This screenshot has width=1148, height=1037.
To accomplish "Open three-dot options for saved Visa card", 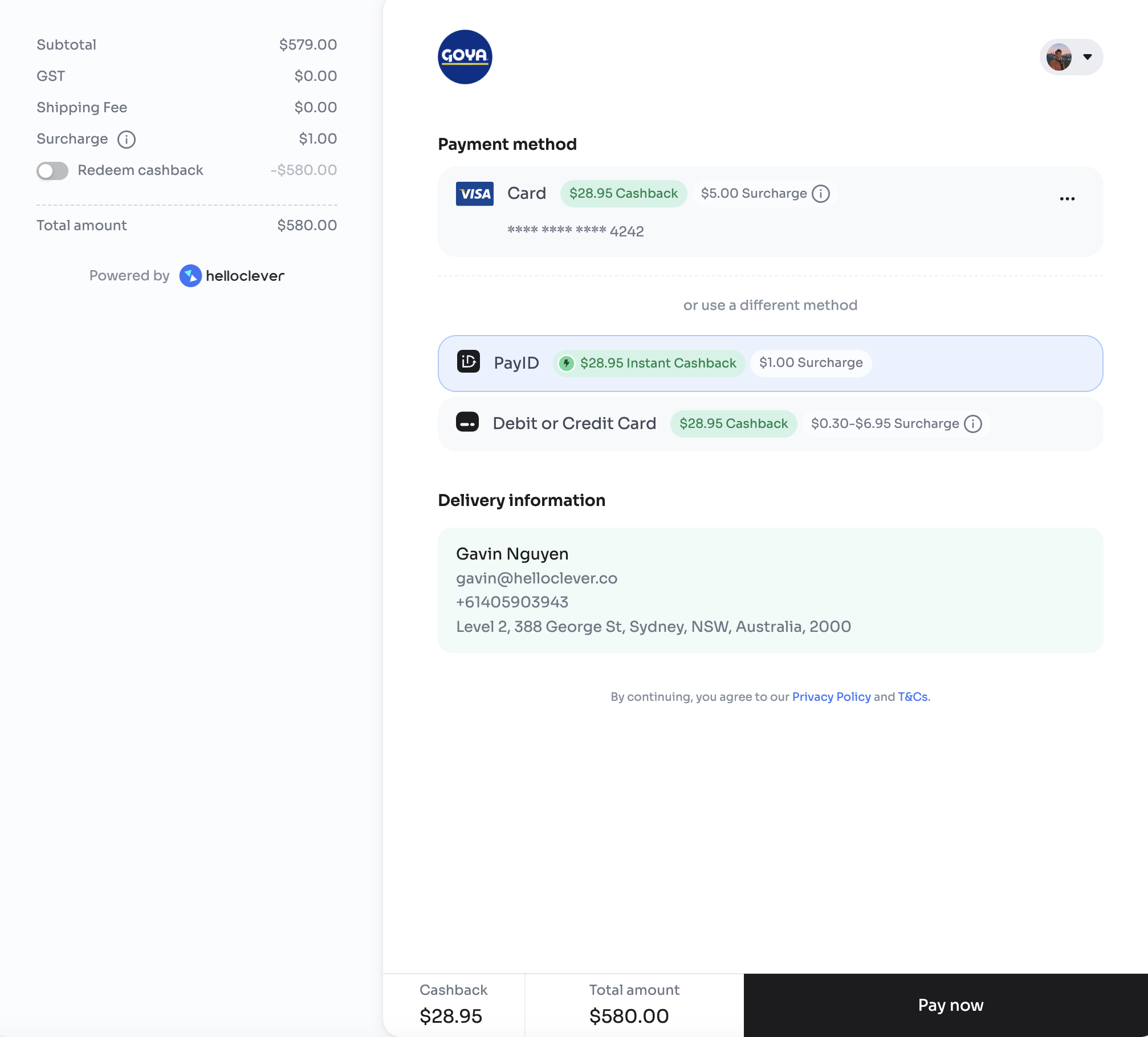I will 1067,199.
